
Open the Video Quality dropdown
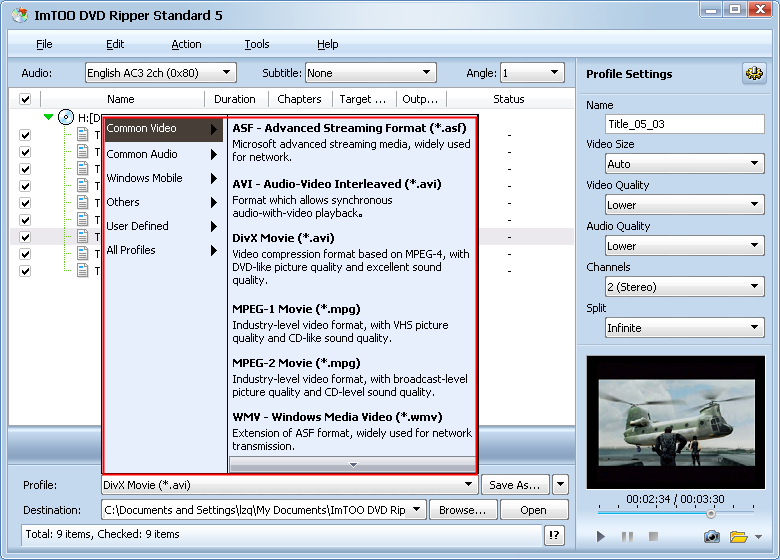pyautogui.click(x=684, y=204)
